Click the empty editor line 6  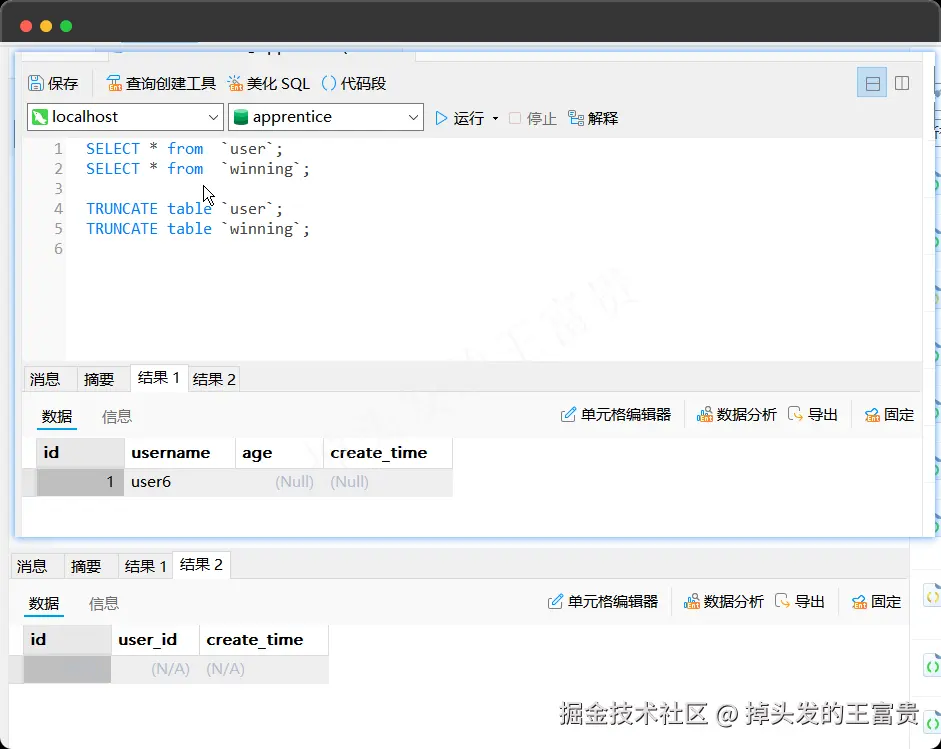click(x=492, y=248)
